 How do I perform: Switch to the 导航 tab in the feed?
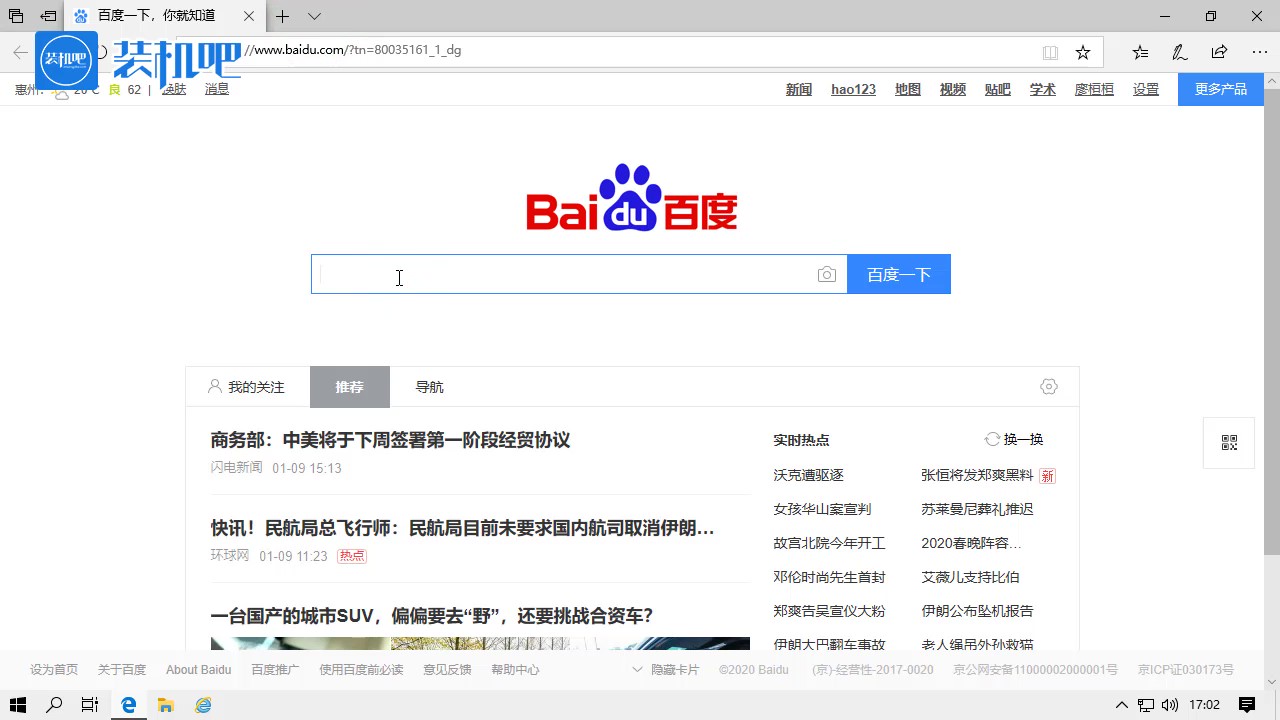pyautogui.click(x=428, y=386)
